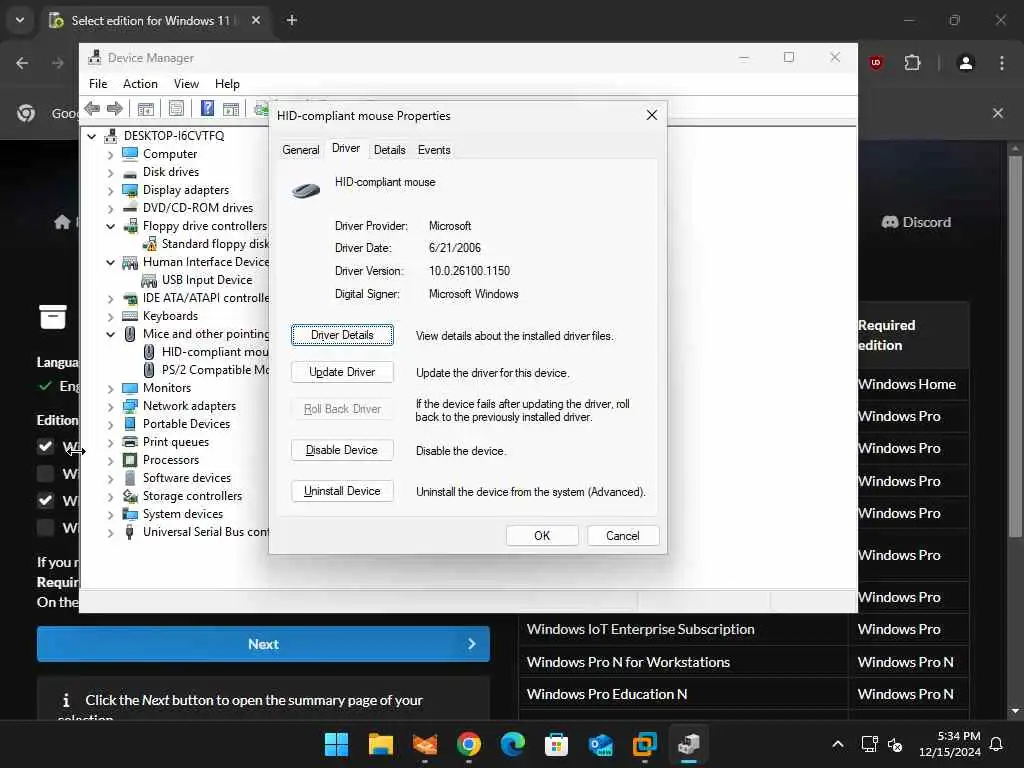Collapse the Floppy drive controllers category
This screenshot has height=768, width=1024.
pyautogui.click(x=110, y=227)
